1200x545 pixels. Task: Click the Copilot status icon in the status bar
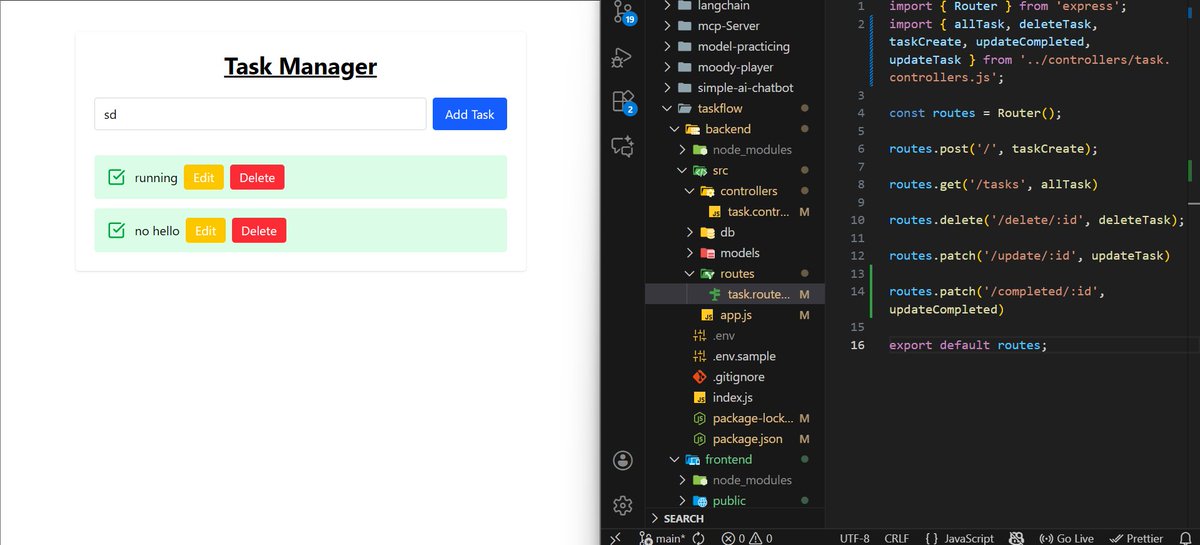pyautogui.click(x=1018, y=538)
